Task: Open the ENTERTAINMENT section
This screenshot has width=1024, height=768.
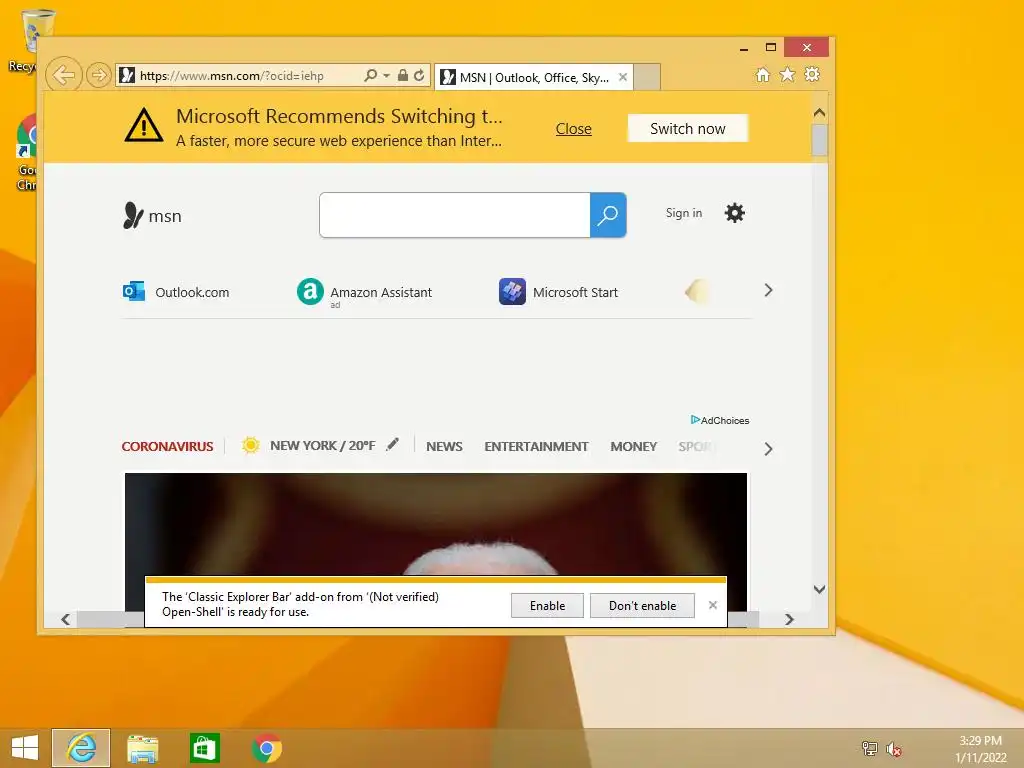Action: click(x=536, y=447)
